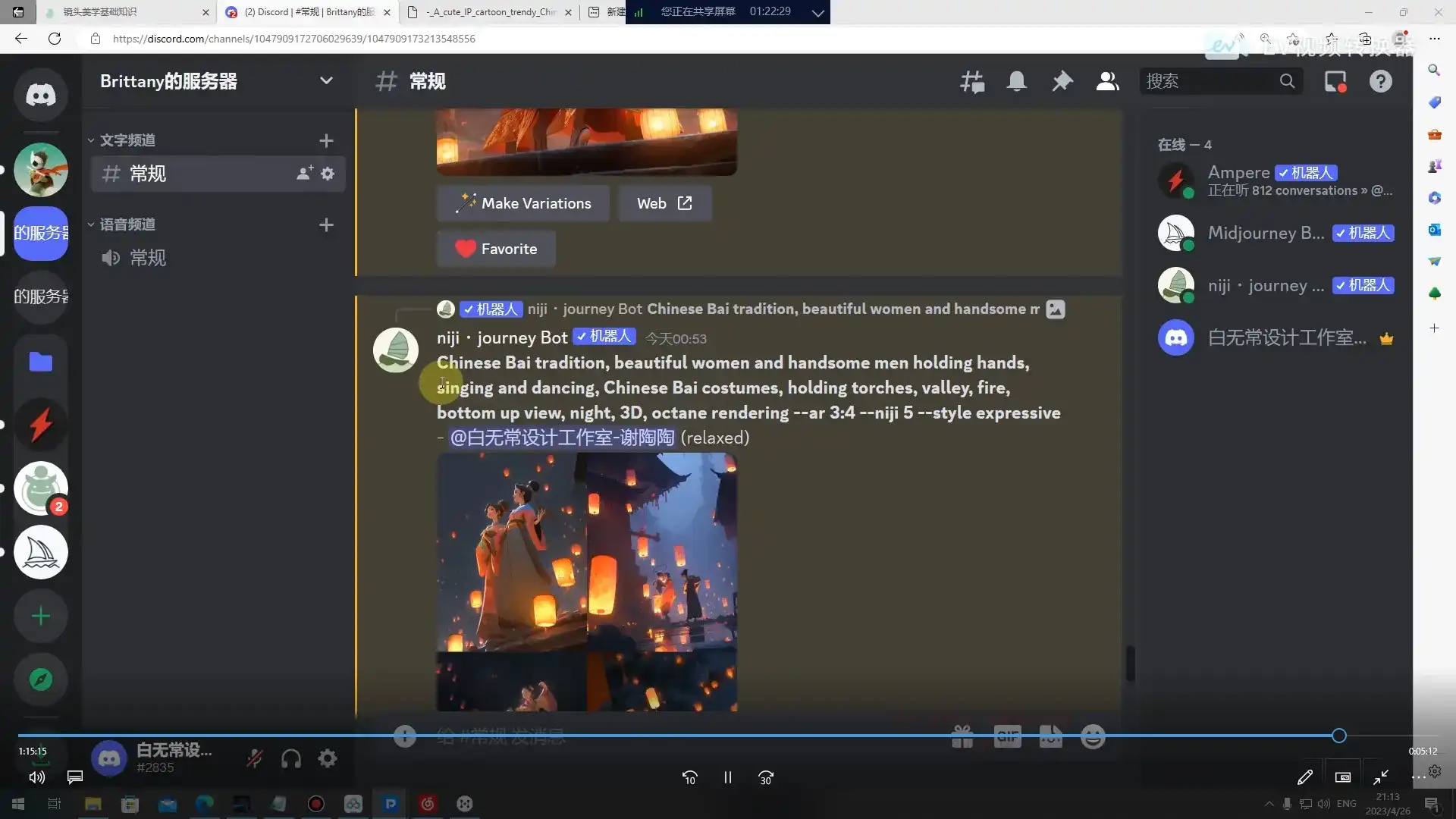This screenshot has width=1456, height=819.
Task: Open Brittany server dropdown menu
Action: [x=326, y=81]
